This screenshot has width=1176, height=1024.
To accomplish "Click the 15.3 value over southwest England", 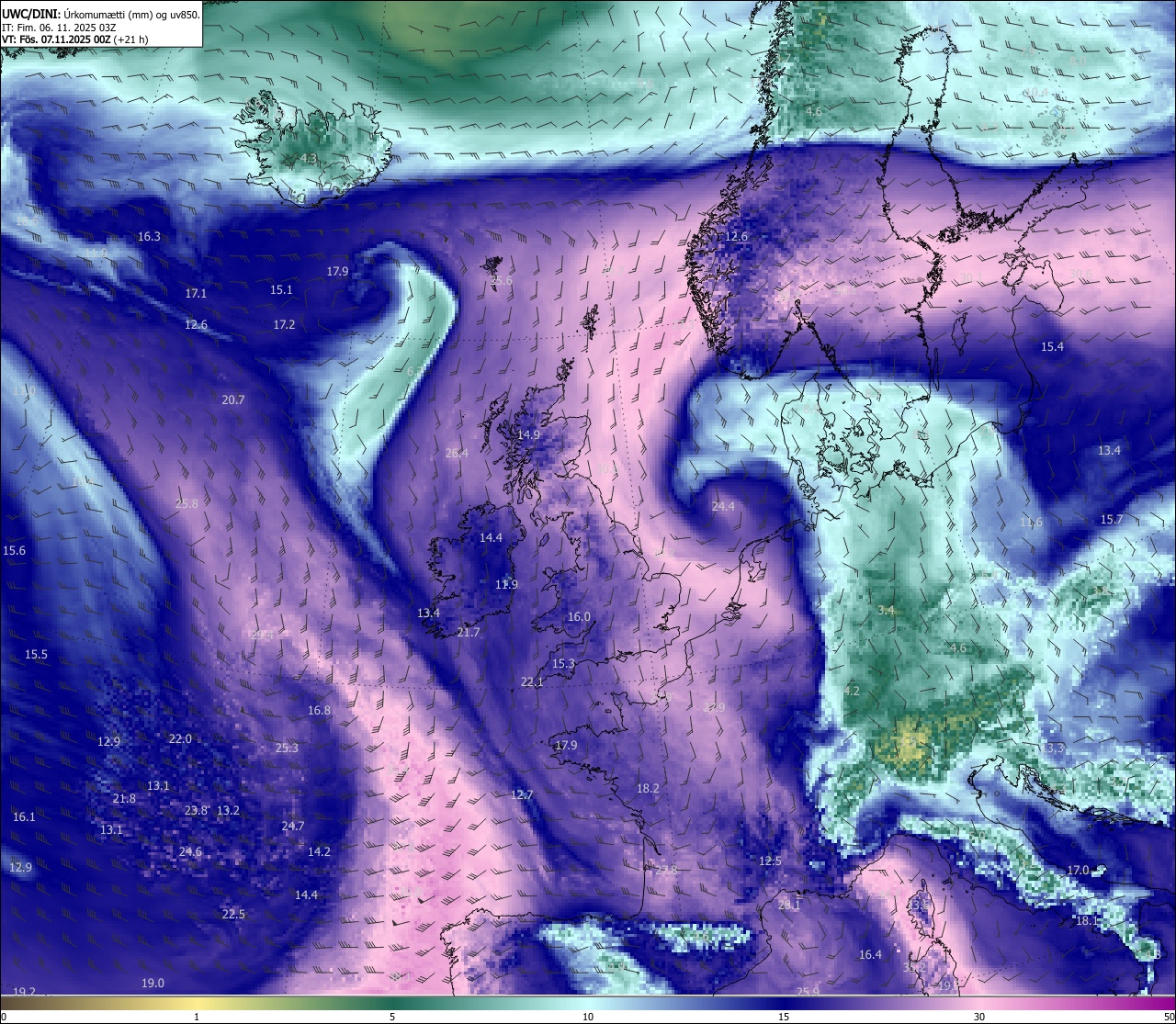I will 563,663.
